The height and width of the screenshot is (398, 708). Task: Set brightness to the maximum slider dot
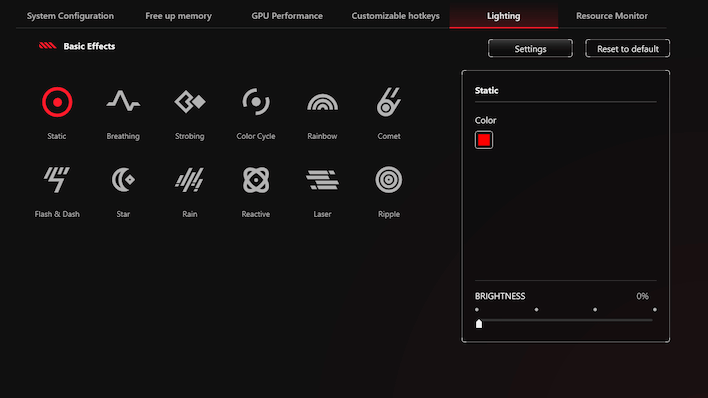655,309
